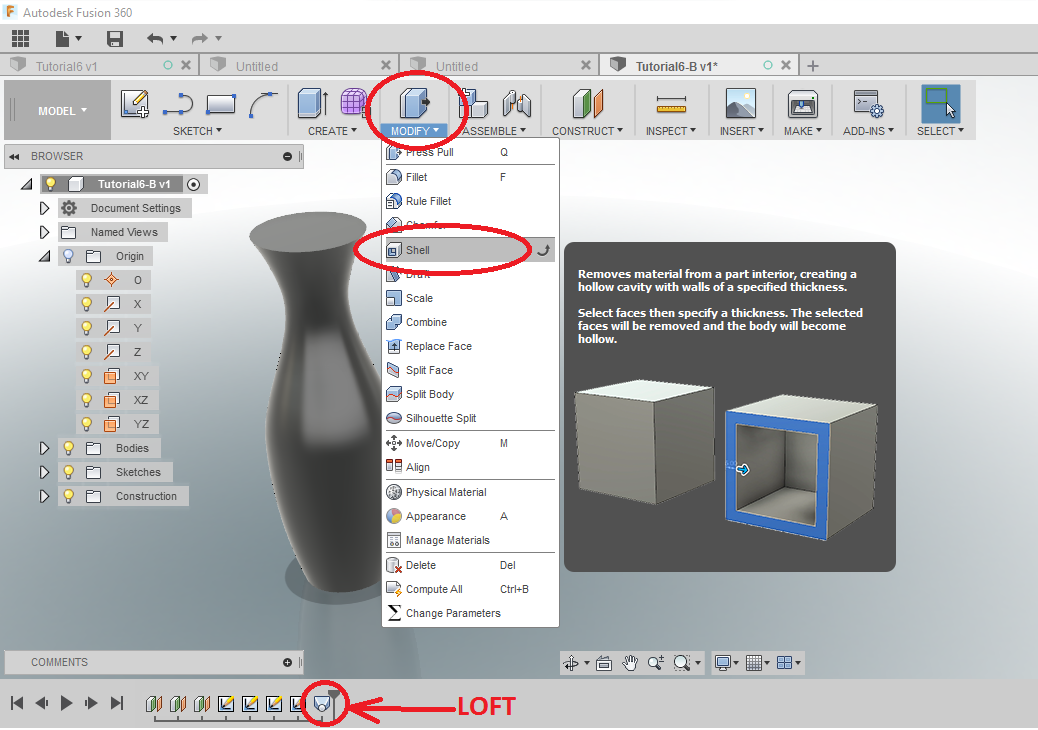Click the Zoom magnifier icon

pyautogui.click(x=655, y=662)
